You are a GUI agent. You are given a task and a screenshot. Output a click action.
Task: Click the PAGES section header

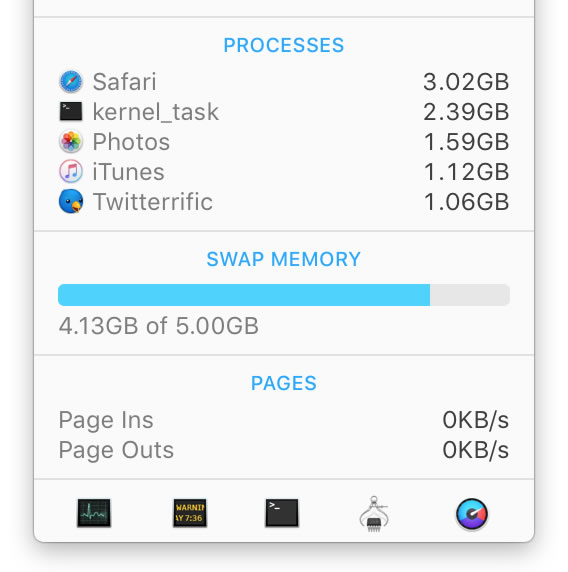(x=284, y=383)
